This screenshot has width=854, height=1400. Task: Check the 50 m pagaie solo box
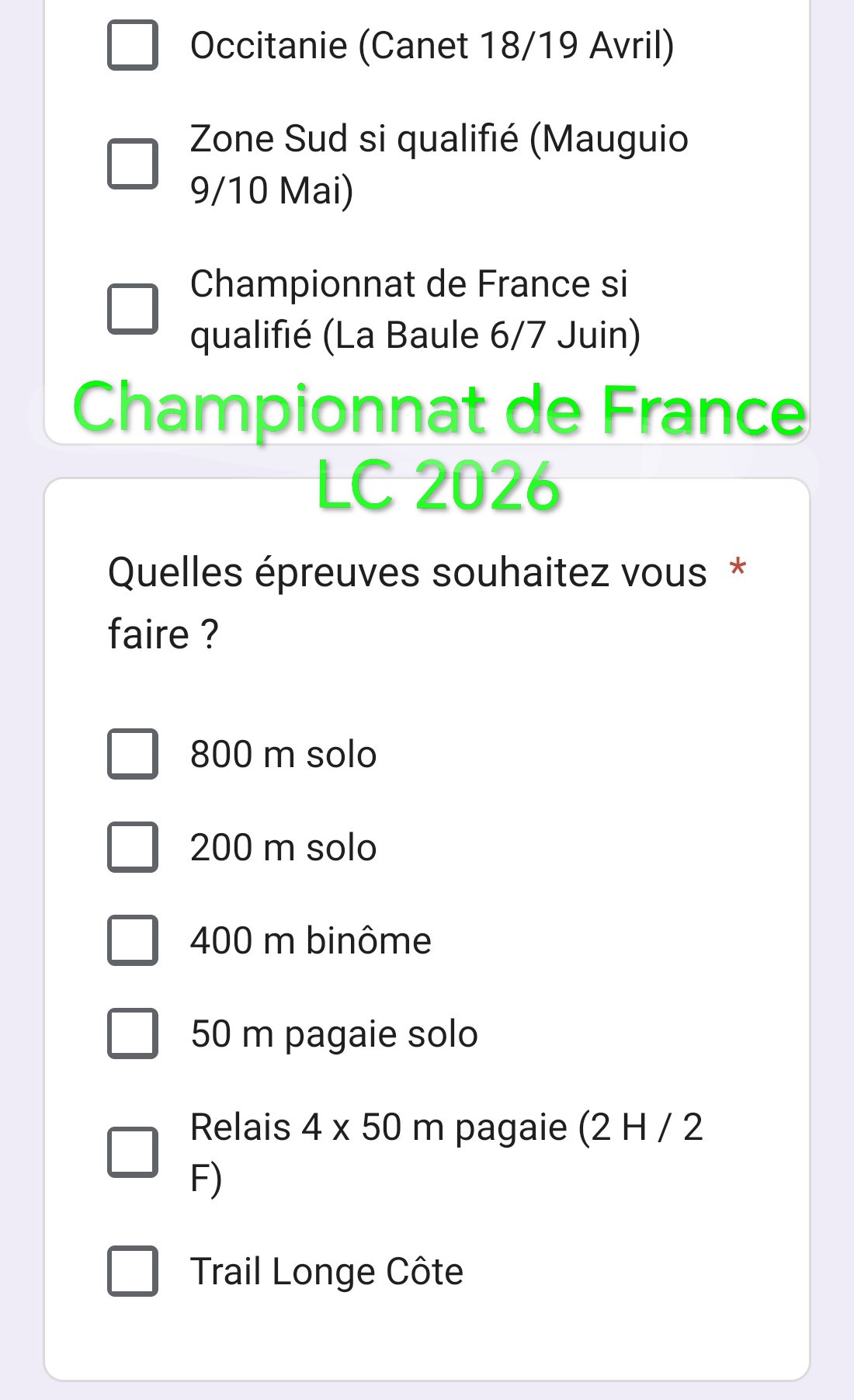pos(133,1033)
